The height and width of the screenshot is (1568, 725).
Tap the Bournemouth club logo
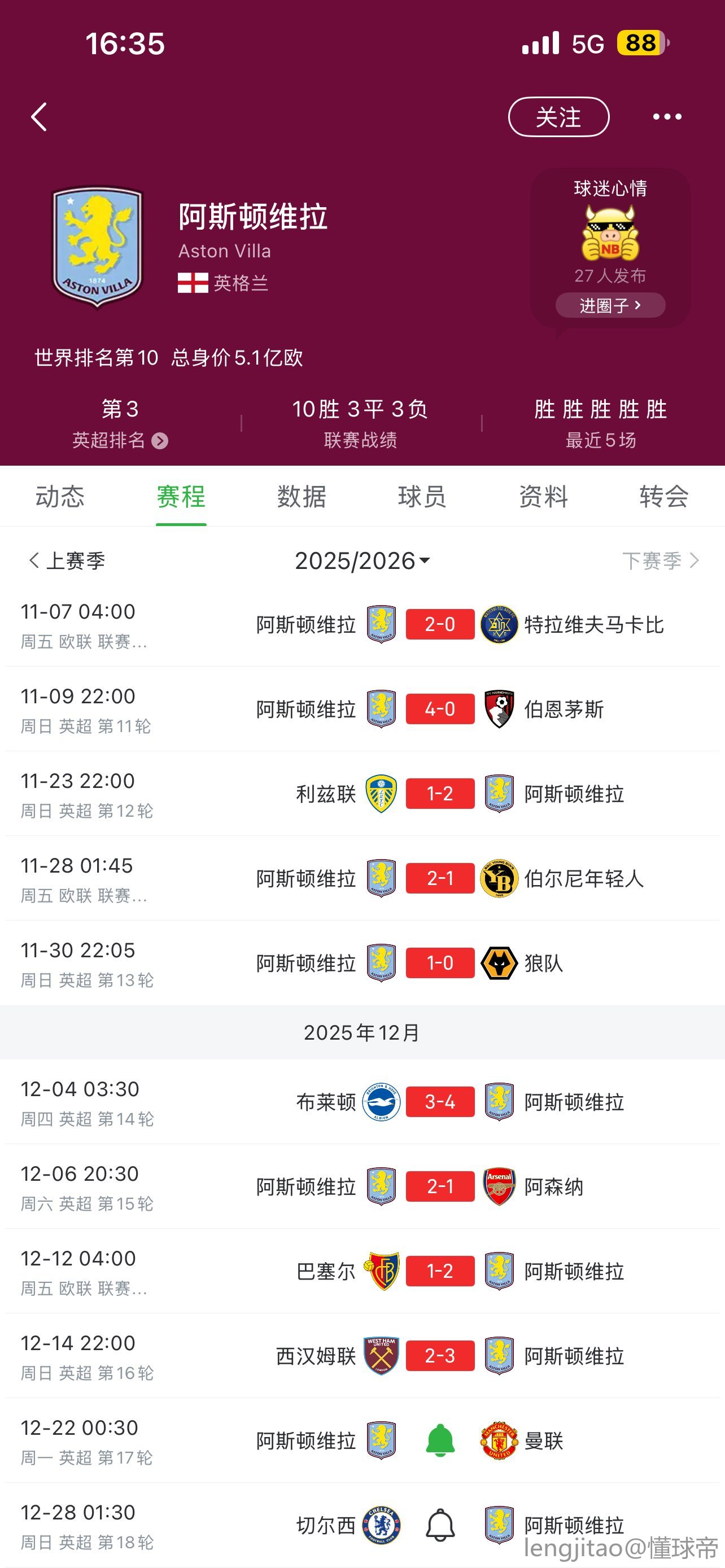pyautogui.click(x=499, y=709)
